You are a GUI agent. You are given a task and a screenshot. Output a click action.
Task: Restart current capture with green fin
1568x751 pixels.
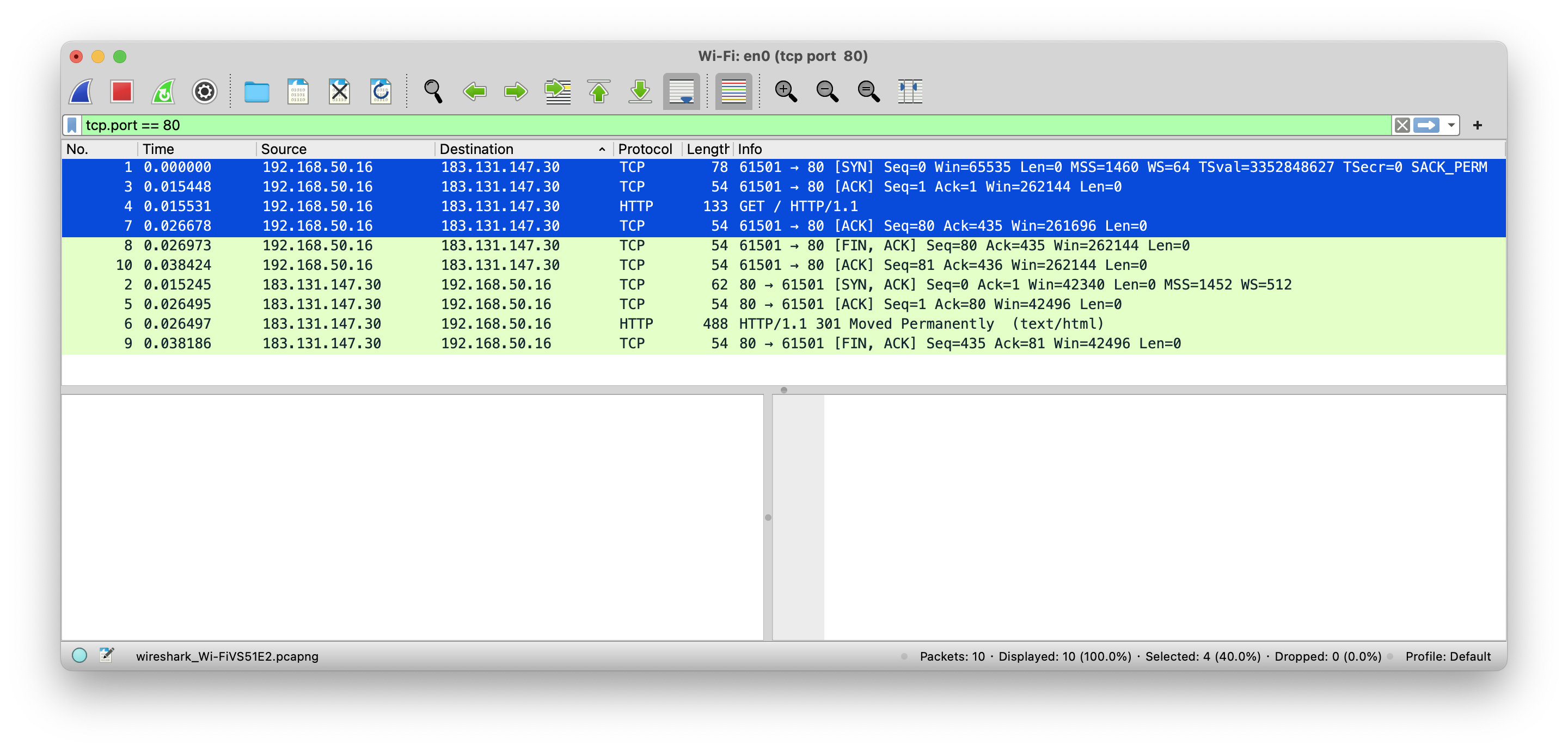[x=163, y=92]
